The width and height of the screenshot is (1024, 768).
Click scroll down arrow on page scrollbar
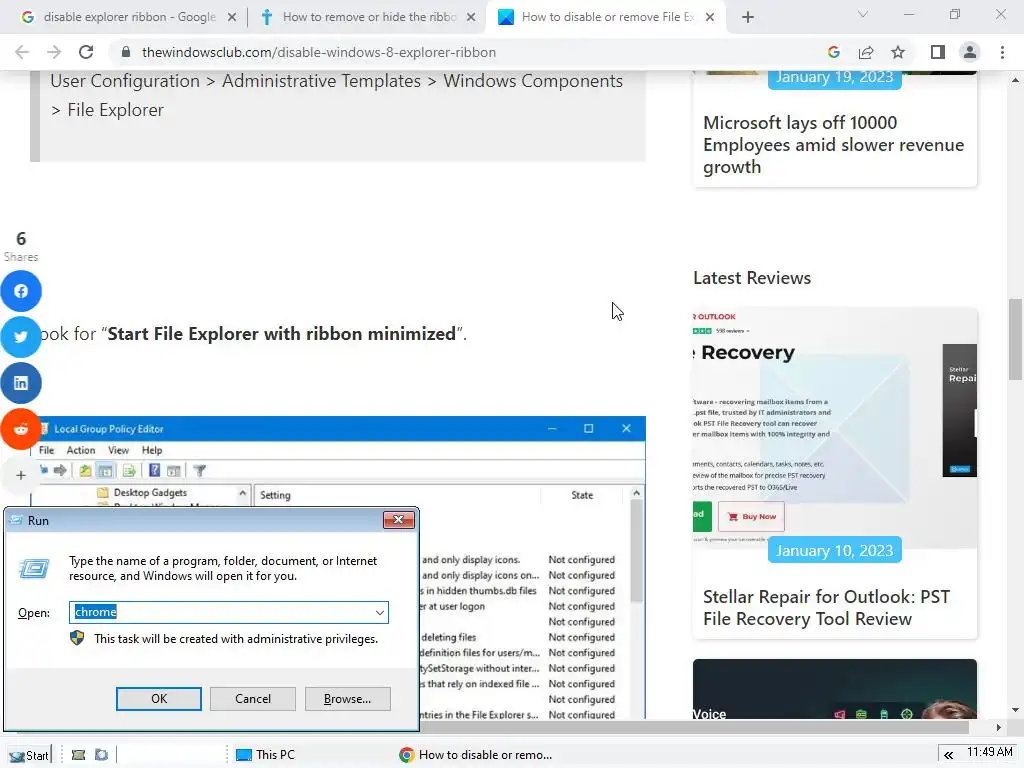[1015, 710]
